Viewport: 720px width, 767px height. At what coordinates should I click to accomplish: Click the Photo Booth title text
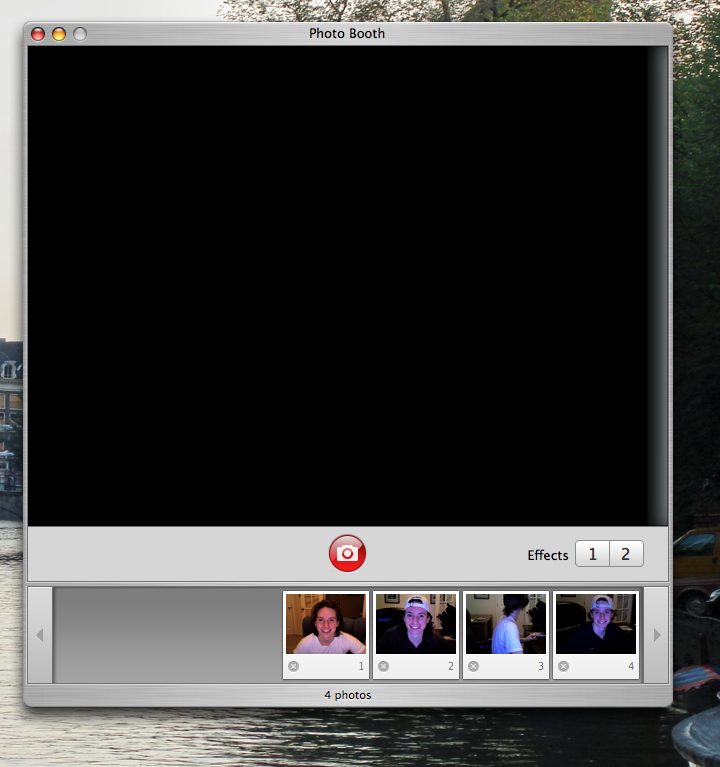pos(347,33)
